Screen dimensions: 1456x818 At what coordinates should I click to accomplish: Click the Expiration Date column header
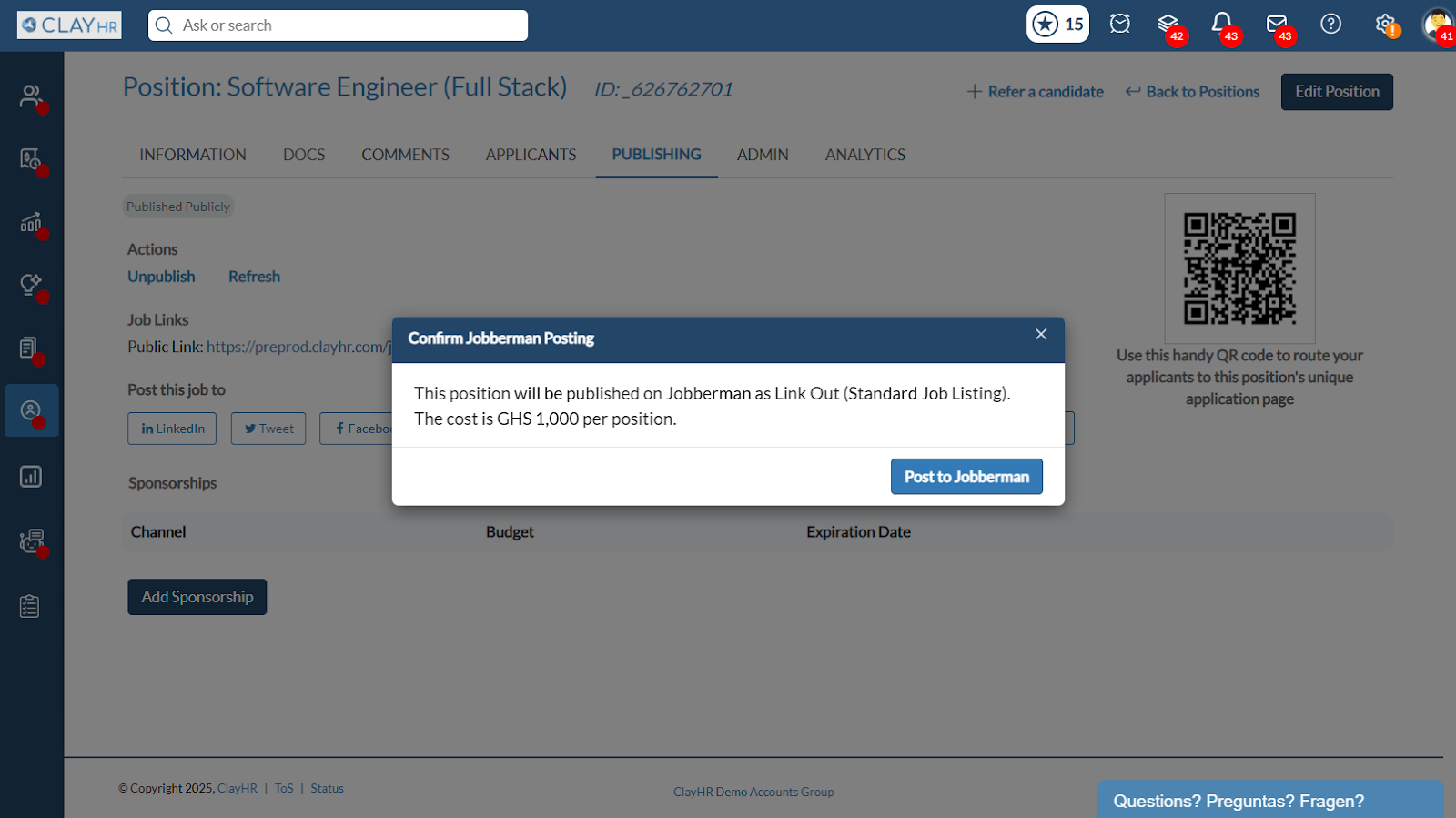point(858,532)
